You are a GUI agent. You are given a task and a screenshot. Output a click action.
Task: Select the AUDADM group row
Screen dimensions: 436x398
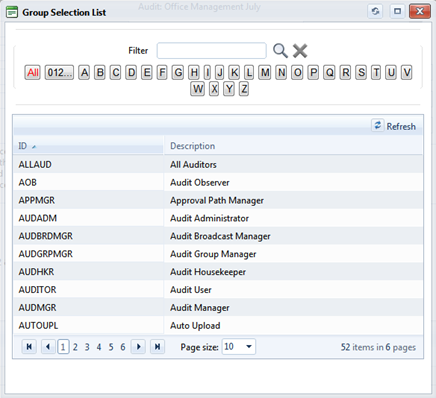click(218, 218)
